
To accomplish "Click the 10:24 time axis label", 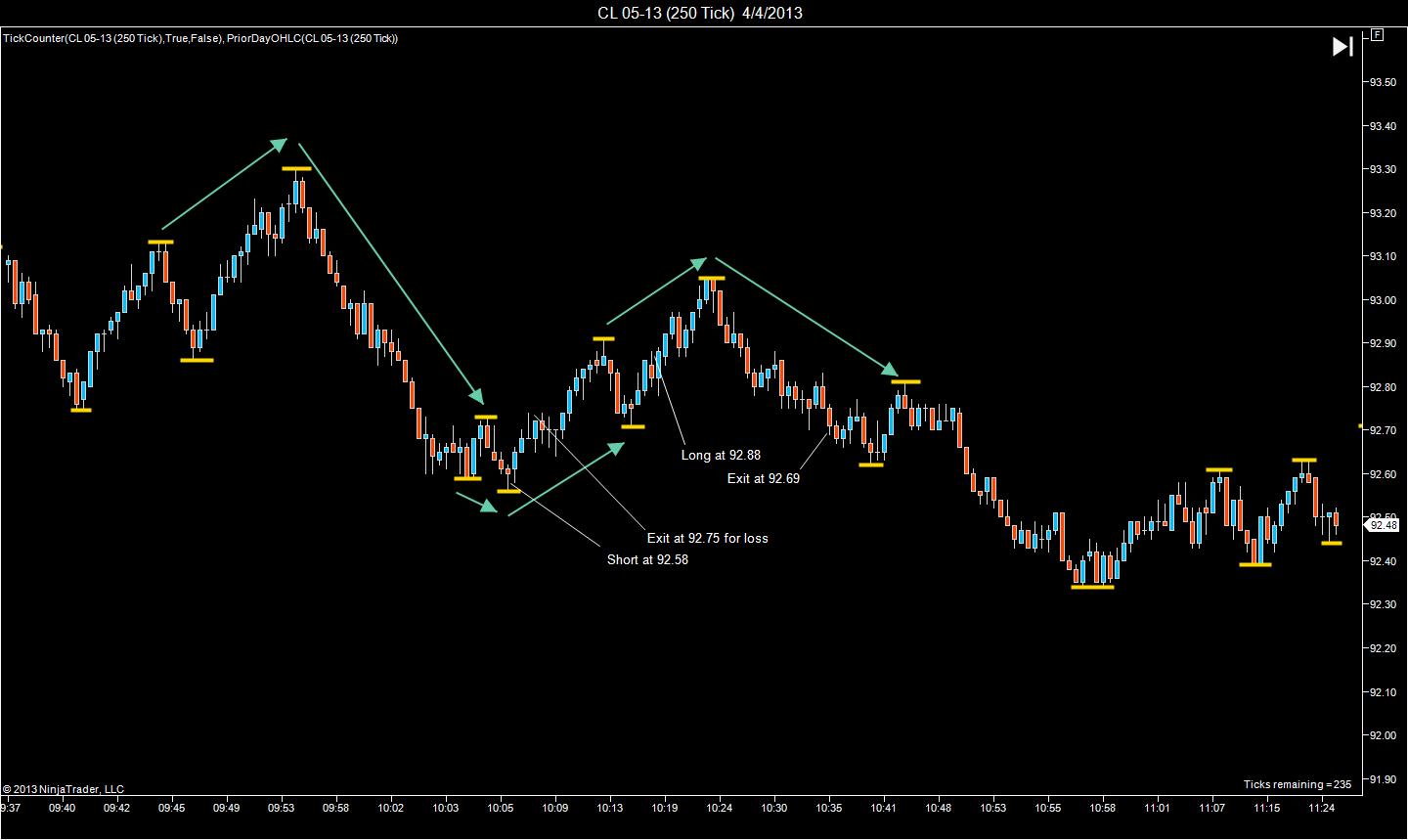I will (720, 809).
